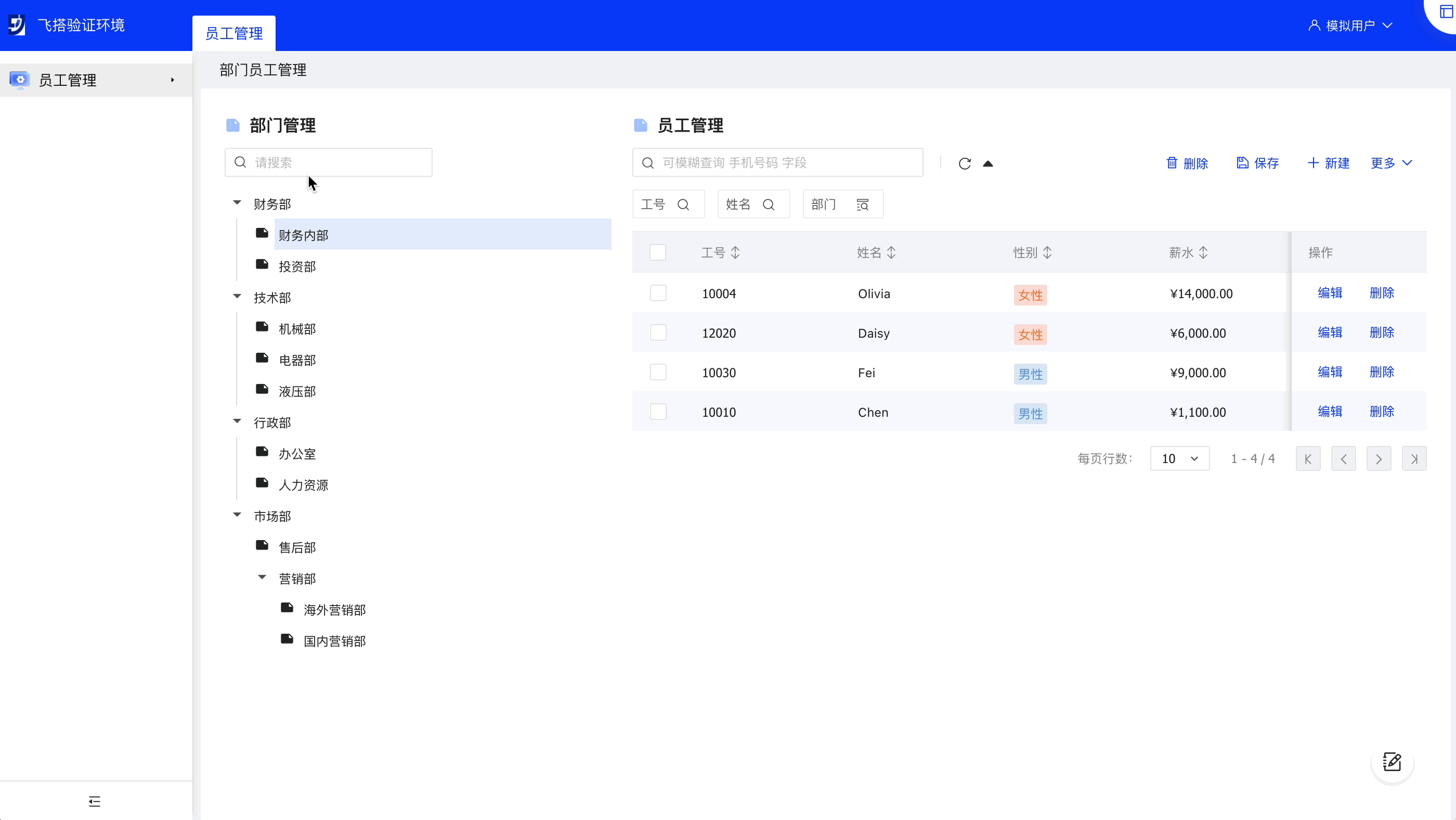Viewport: 1456px width, 820px height.
Task: Open the 部门 filter lookup icon
Action: point(863,204)
